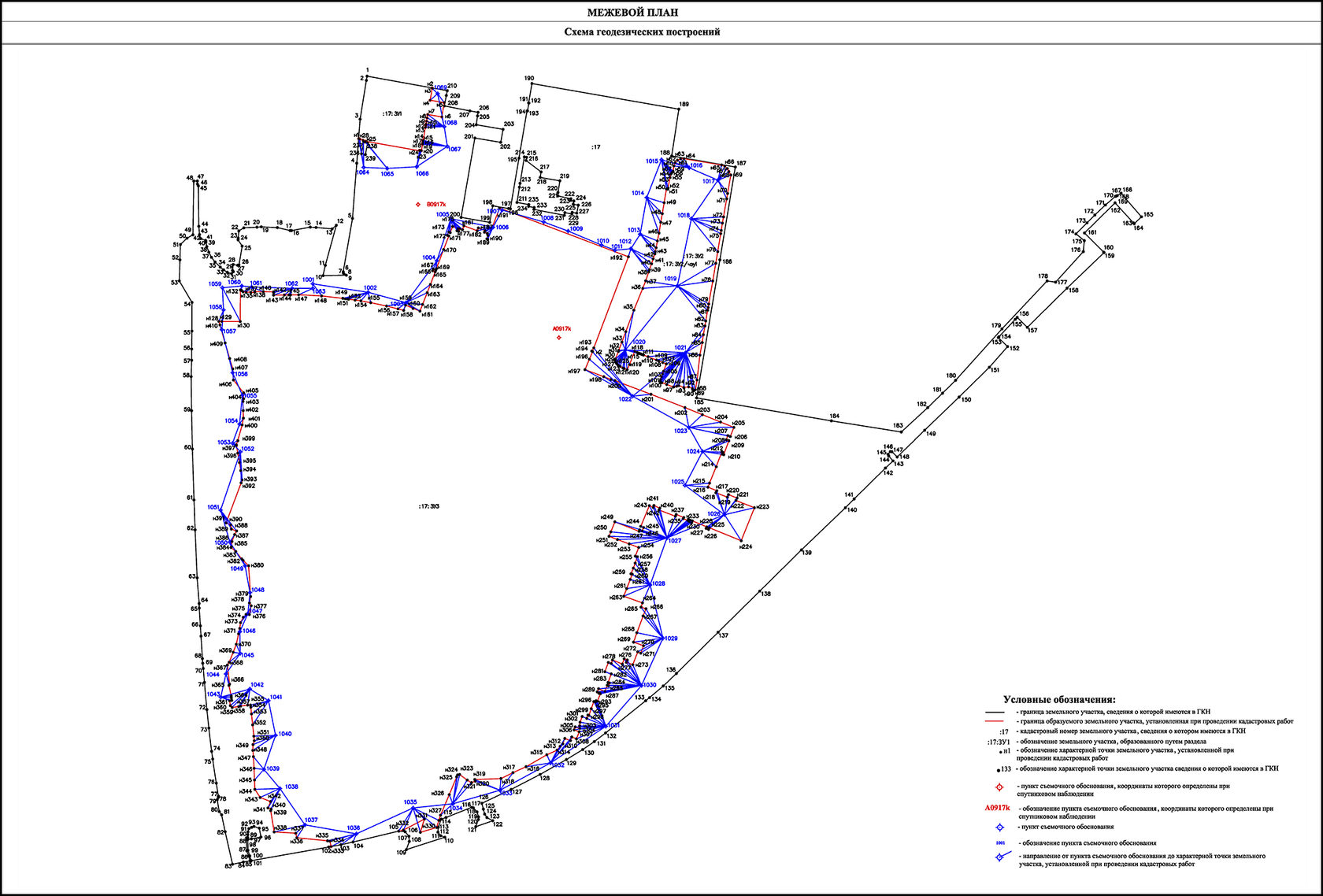Click blue station label '1024'
Image resolution: width=1323 pixels, height=896 pixels.
point(693,452)
